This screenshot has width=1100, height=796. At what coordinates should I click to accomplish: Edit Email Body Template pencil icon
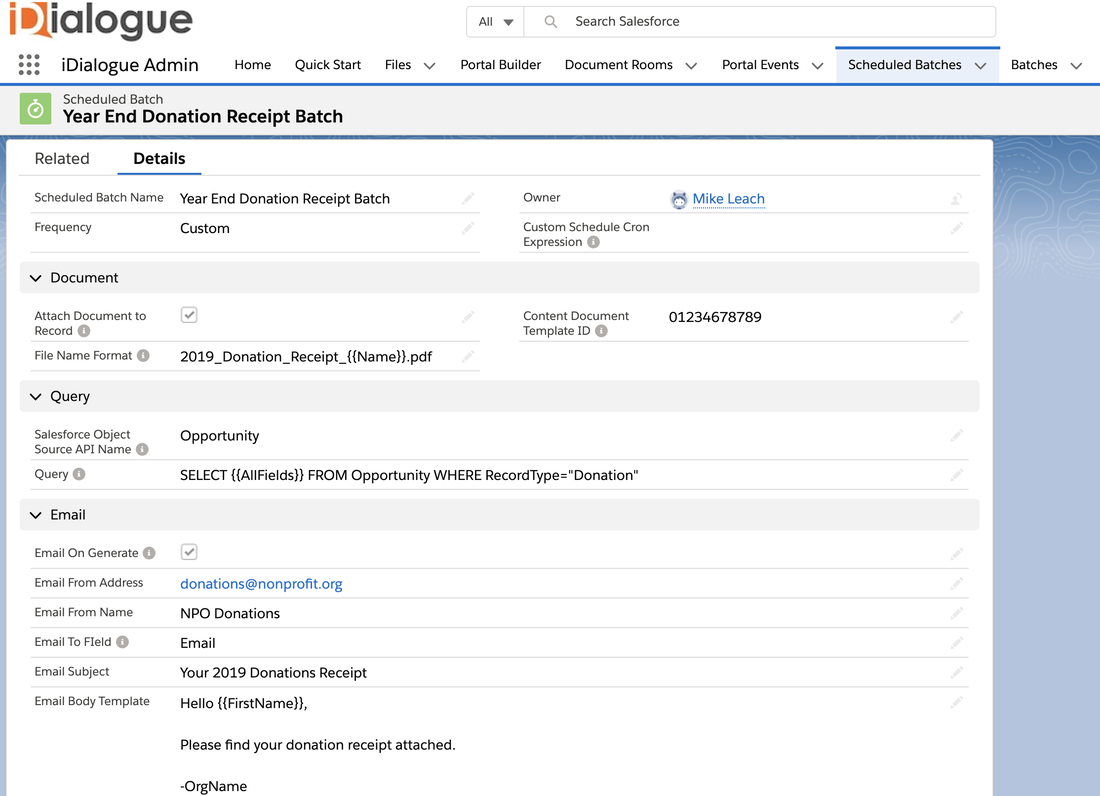(956, 702)
